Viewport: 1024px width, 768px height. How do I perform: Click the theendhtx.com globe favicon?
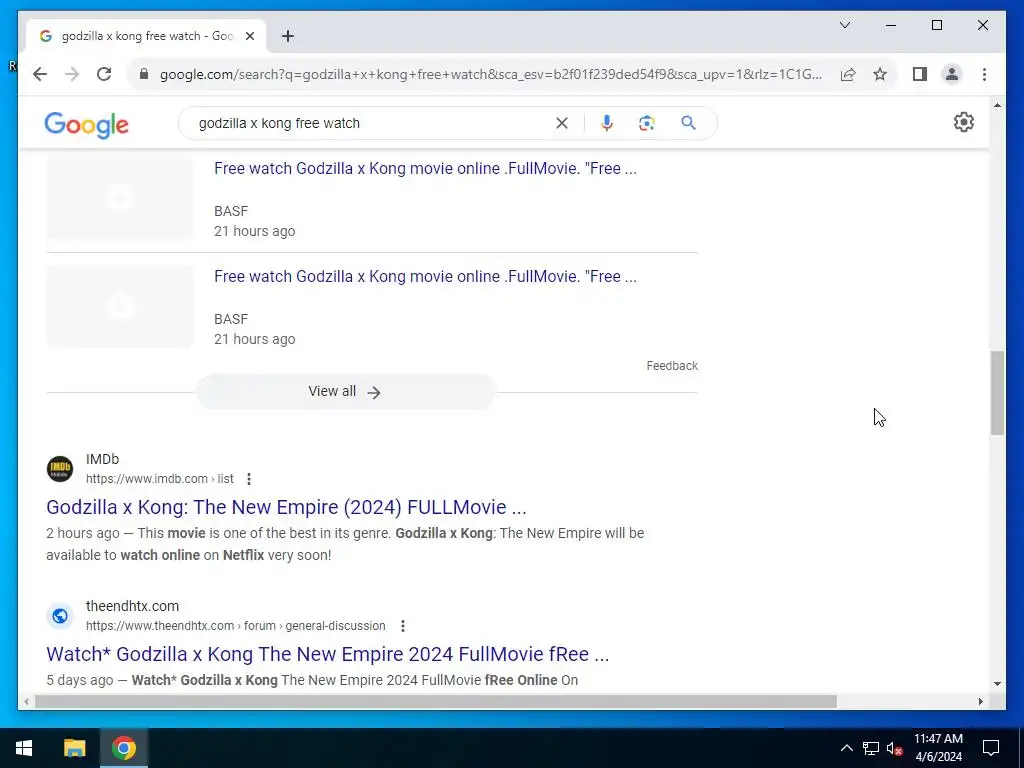pos(60,616)
